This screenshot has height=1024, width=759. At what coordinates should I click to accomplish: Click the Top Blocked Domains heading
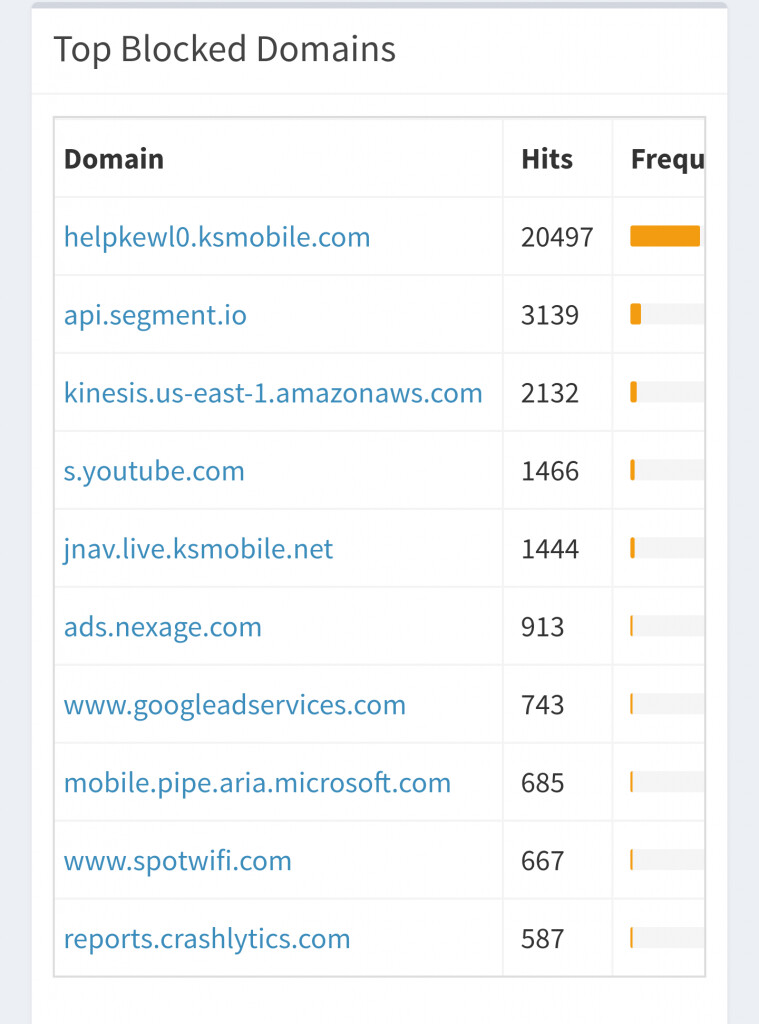(x=224, y=49)
